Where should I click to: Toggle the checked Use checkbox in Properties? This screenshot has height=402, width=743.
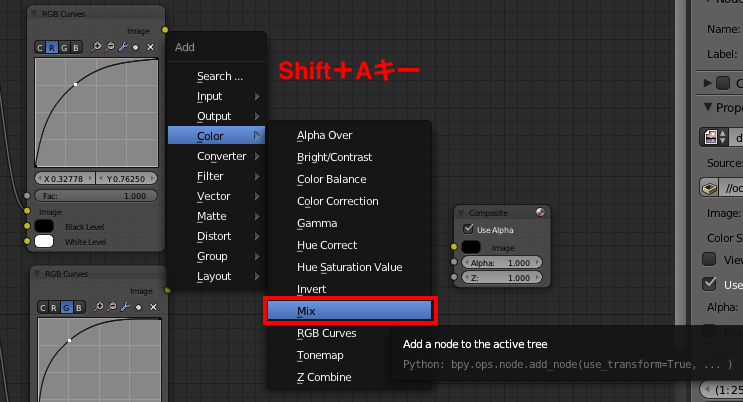pos(709,283)
